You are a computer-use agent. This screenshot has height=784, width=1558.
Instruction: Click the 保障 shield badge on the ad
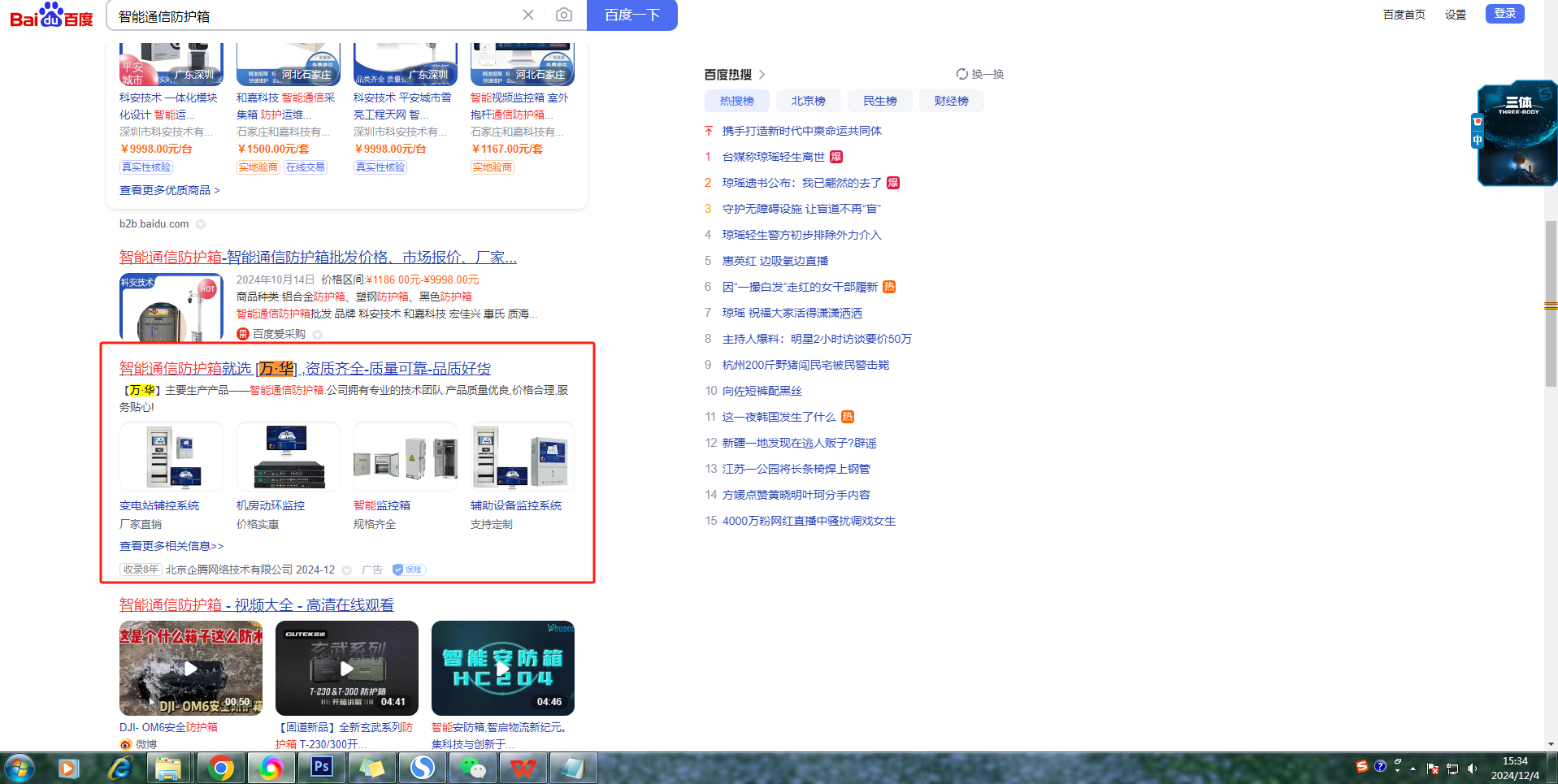(409, 570)
